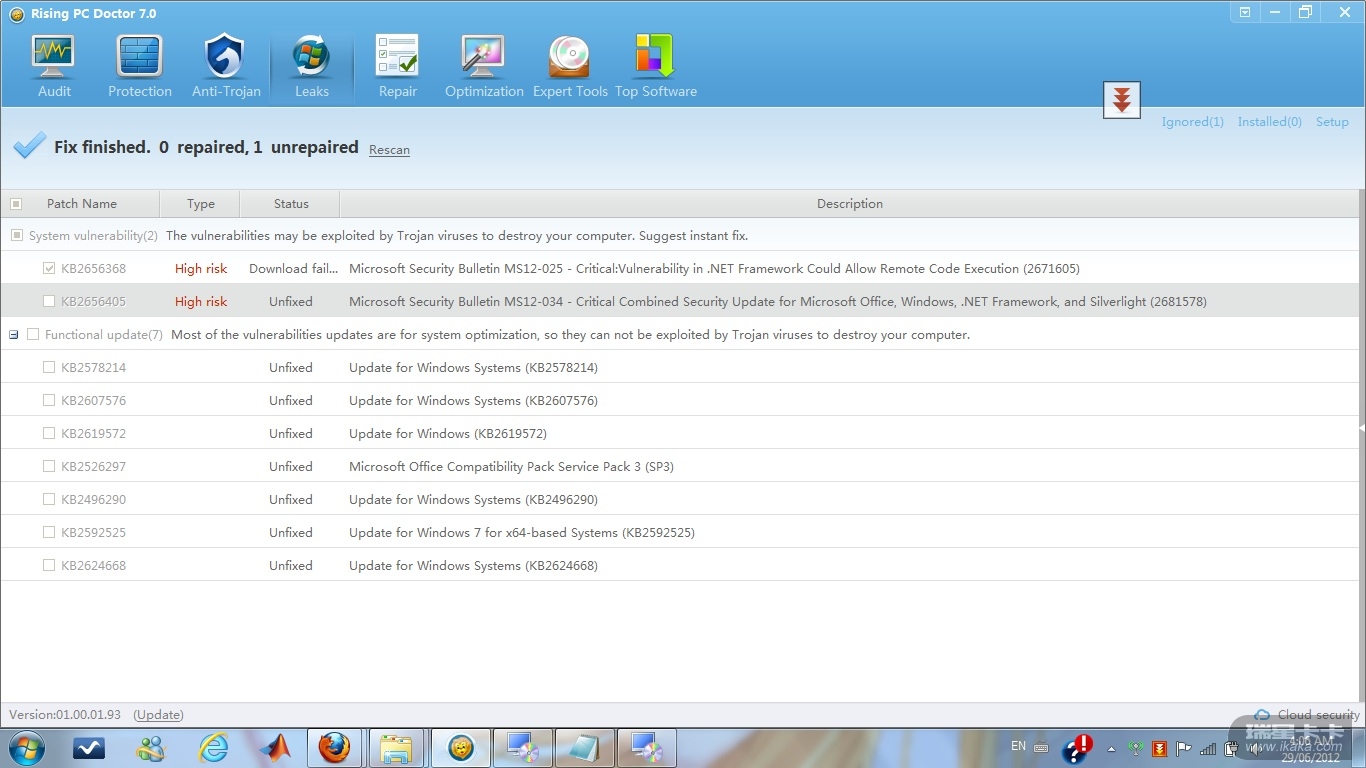Click the High risk label for KB2656405
The width and height of the screenshot is (1366, 768).
tap(201, 302)
